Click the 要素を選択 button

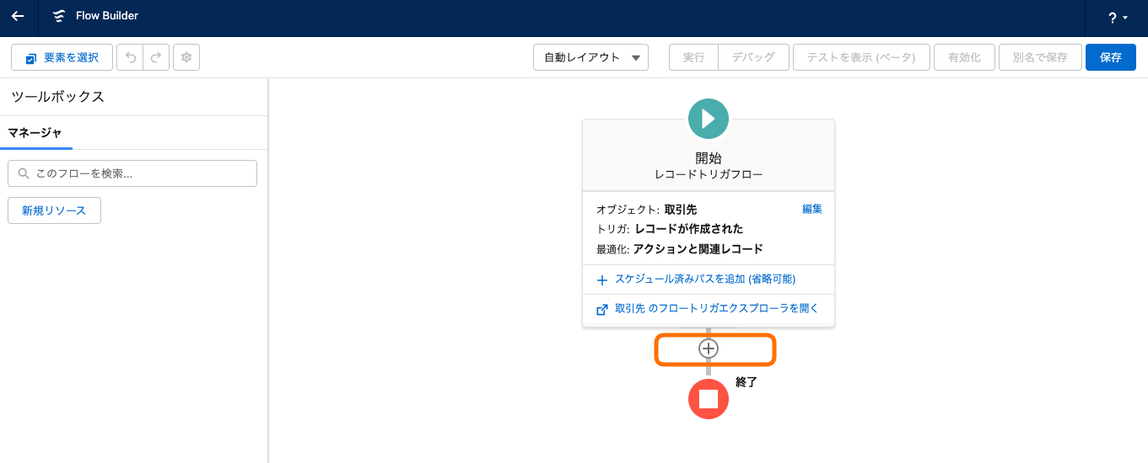click(62, 57)
